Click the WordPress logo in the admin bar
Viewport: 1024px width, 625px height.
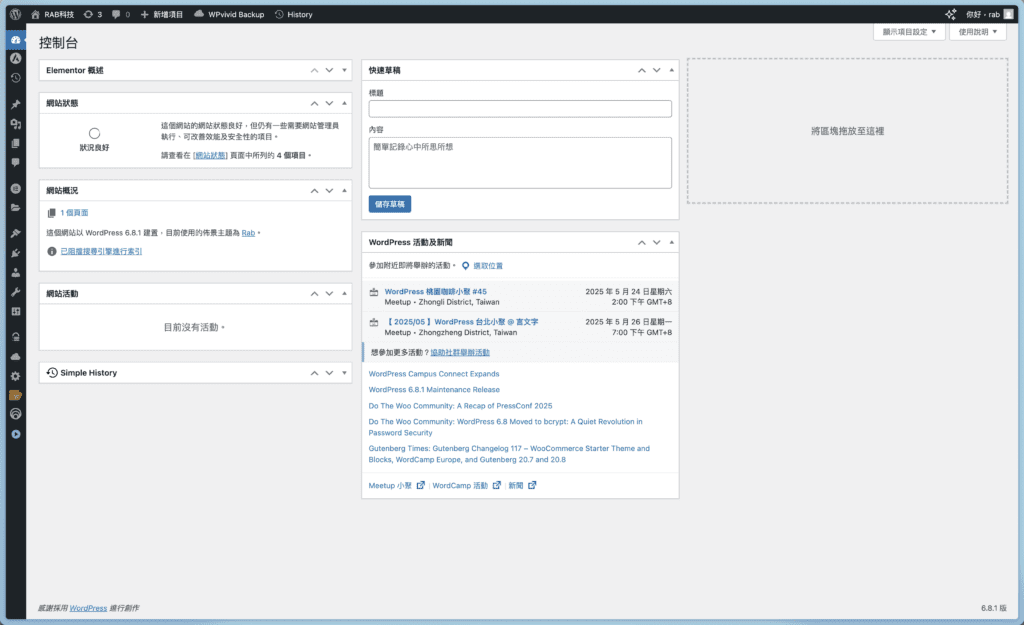pos(16,14)
